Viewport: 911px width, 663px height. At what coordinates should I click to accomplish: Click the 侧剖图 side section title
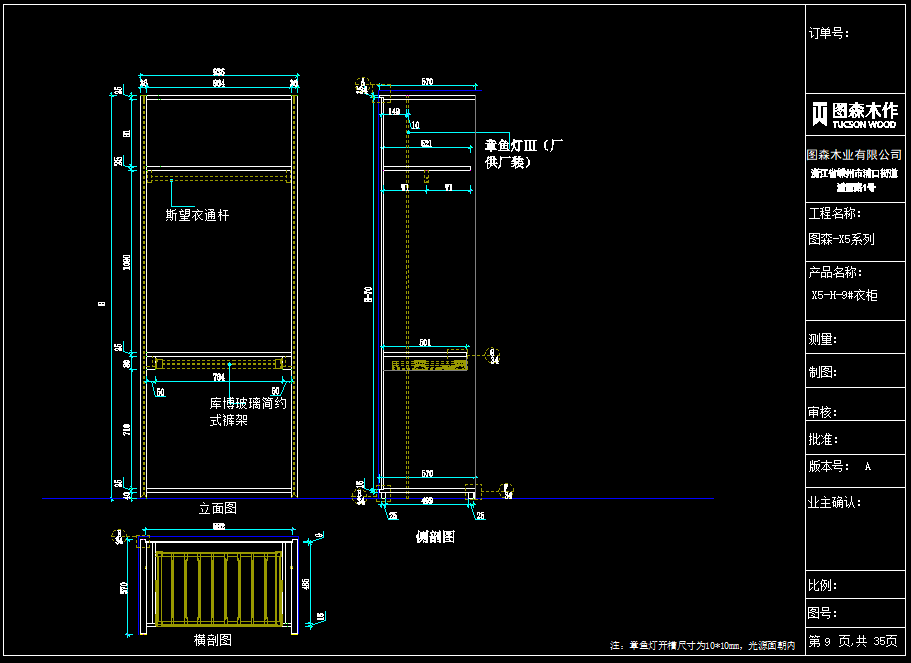[435, 537]
